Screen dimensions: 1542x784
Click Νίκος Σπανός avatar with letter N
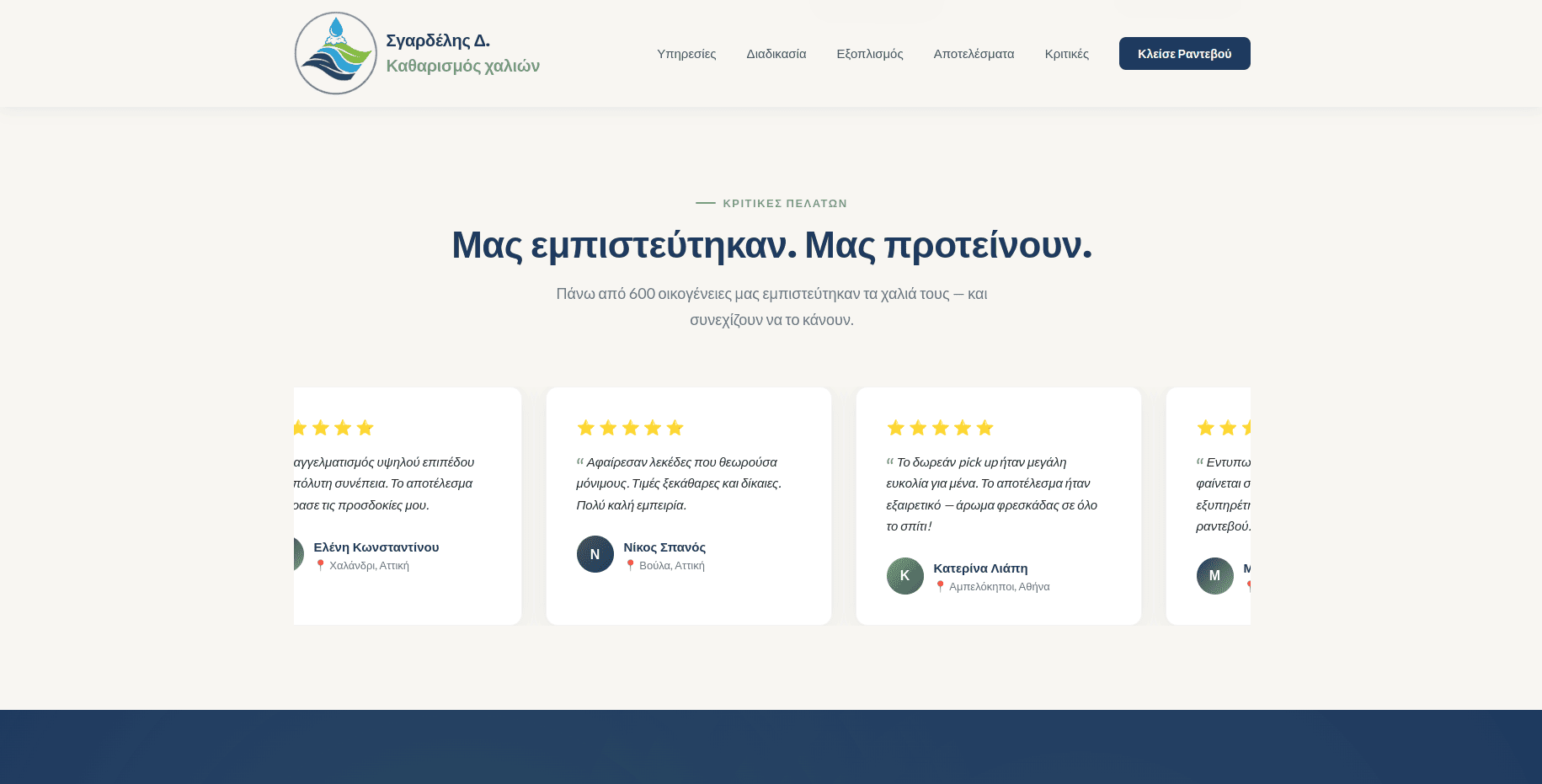click(595, 554)
